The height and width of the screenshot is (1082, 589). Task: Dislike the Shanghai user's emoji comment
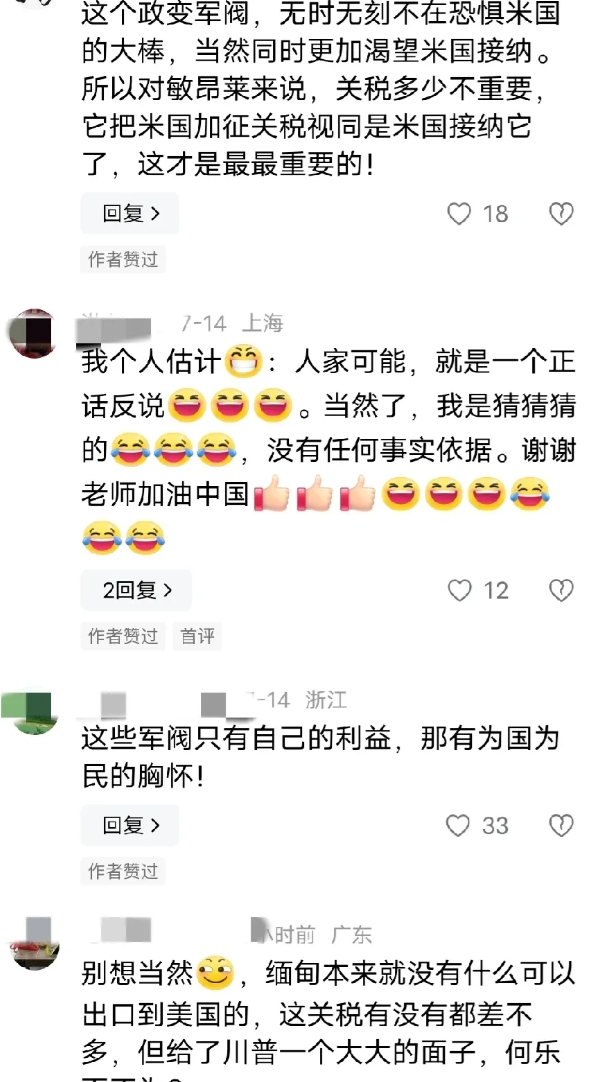click(561, 591)
